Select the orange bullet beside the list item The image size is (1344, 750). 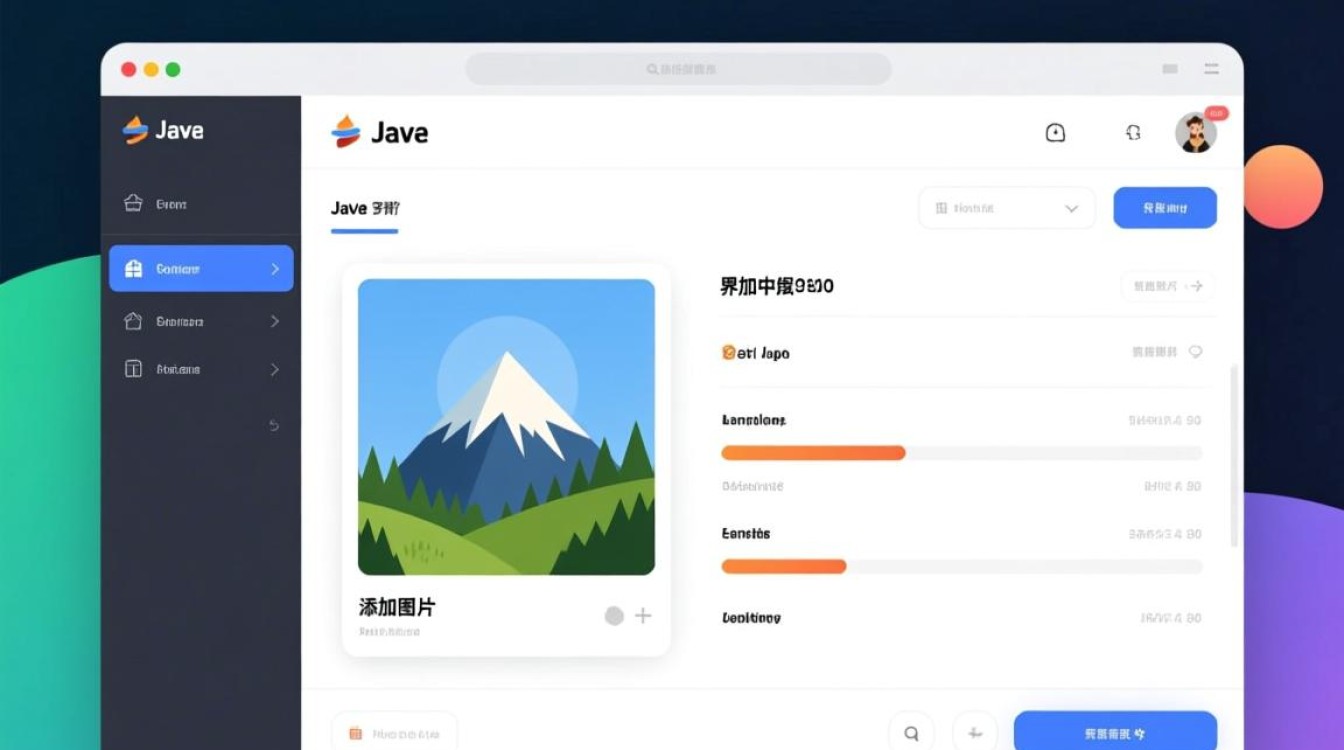[727, 352]
